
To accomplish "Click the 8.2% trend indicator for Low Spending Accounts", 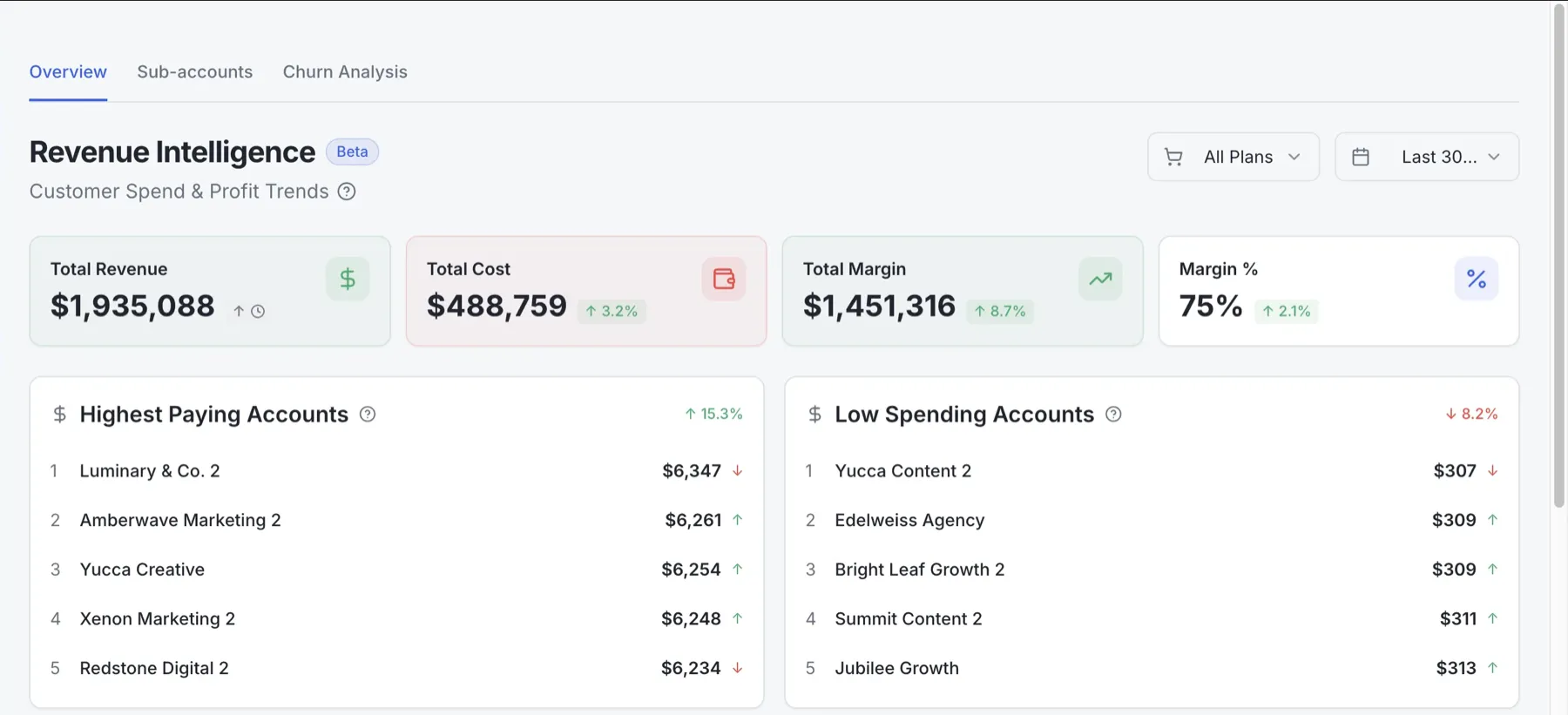I will point(1471,415).
